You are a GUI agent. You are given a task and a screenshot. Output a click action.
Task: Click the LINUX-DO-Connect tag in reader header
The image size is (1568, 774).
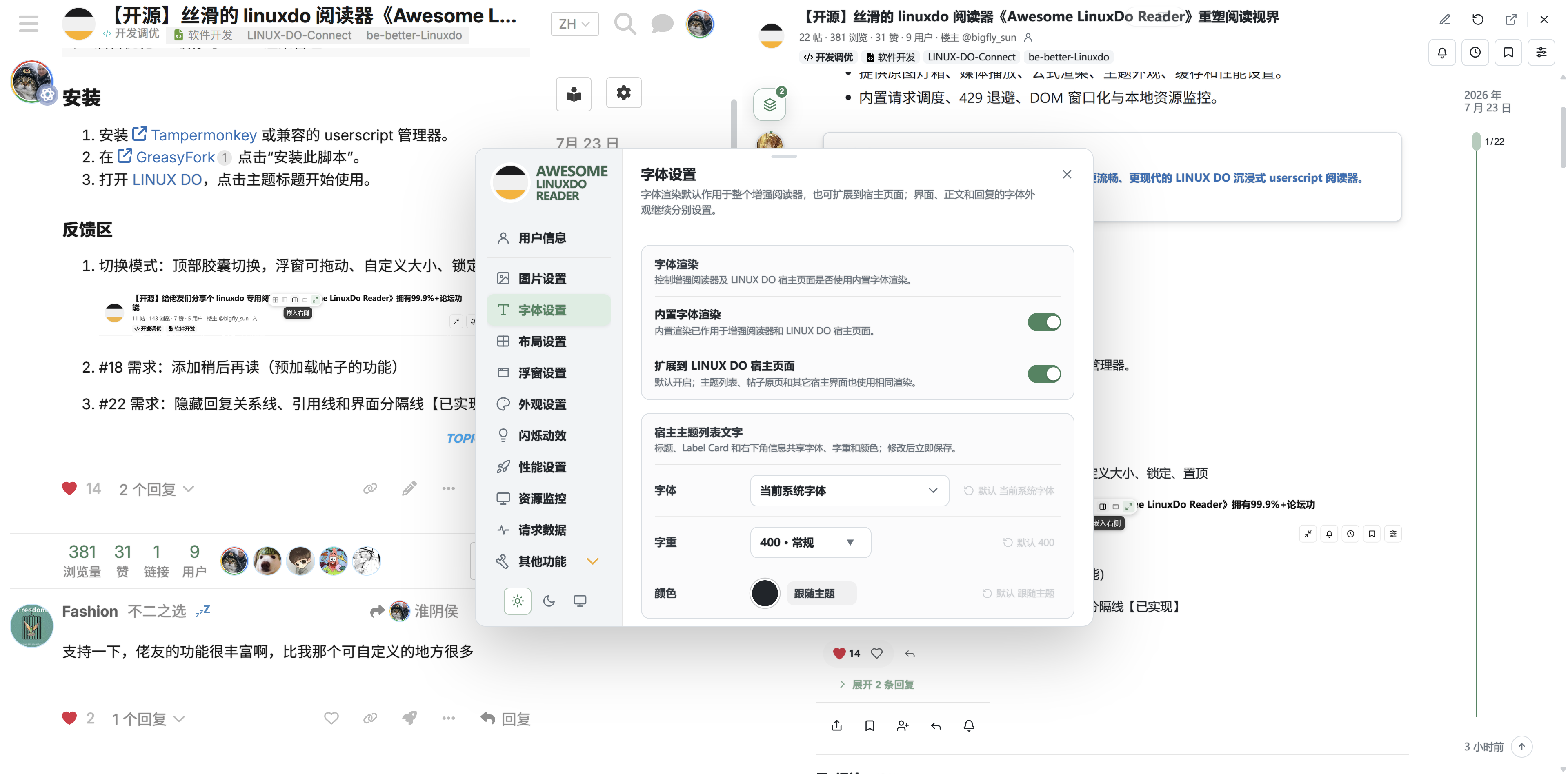point(972,57)
